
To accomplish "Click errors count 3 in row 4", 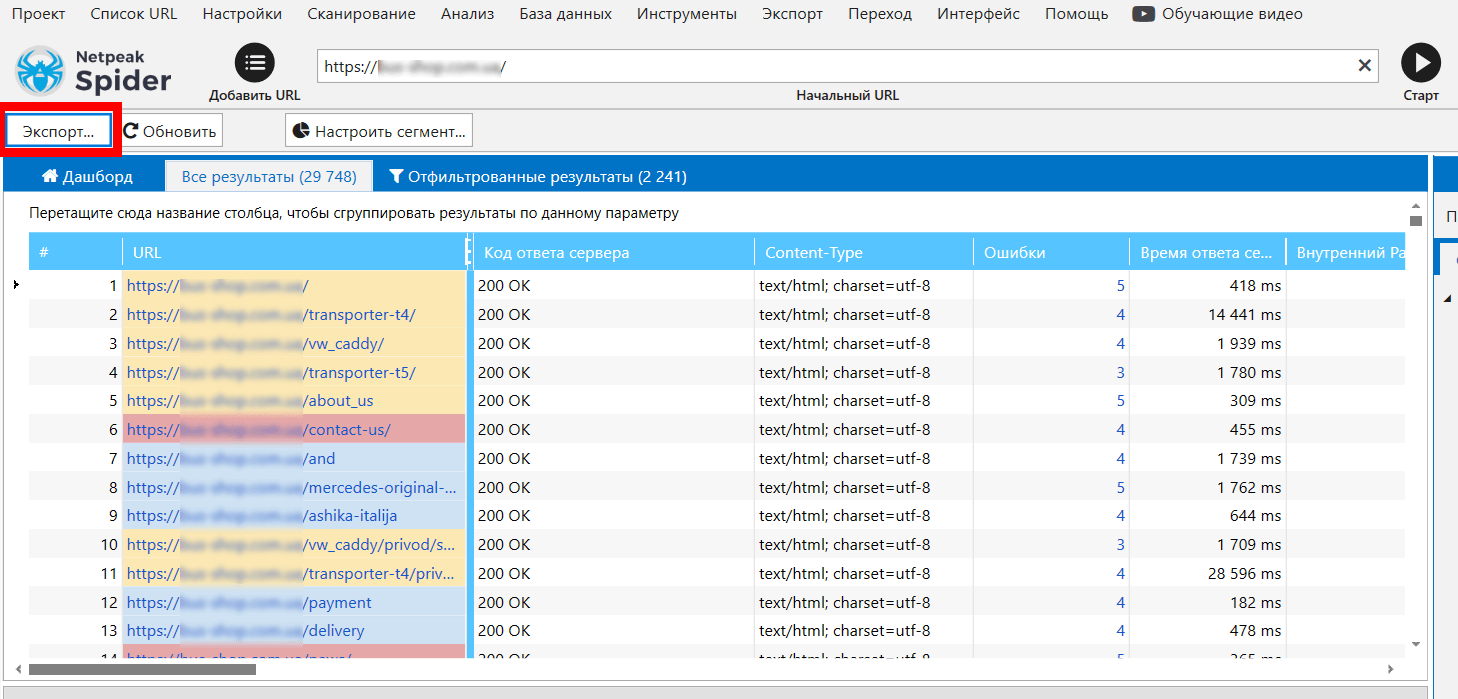I will (1120, 372).
